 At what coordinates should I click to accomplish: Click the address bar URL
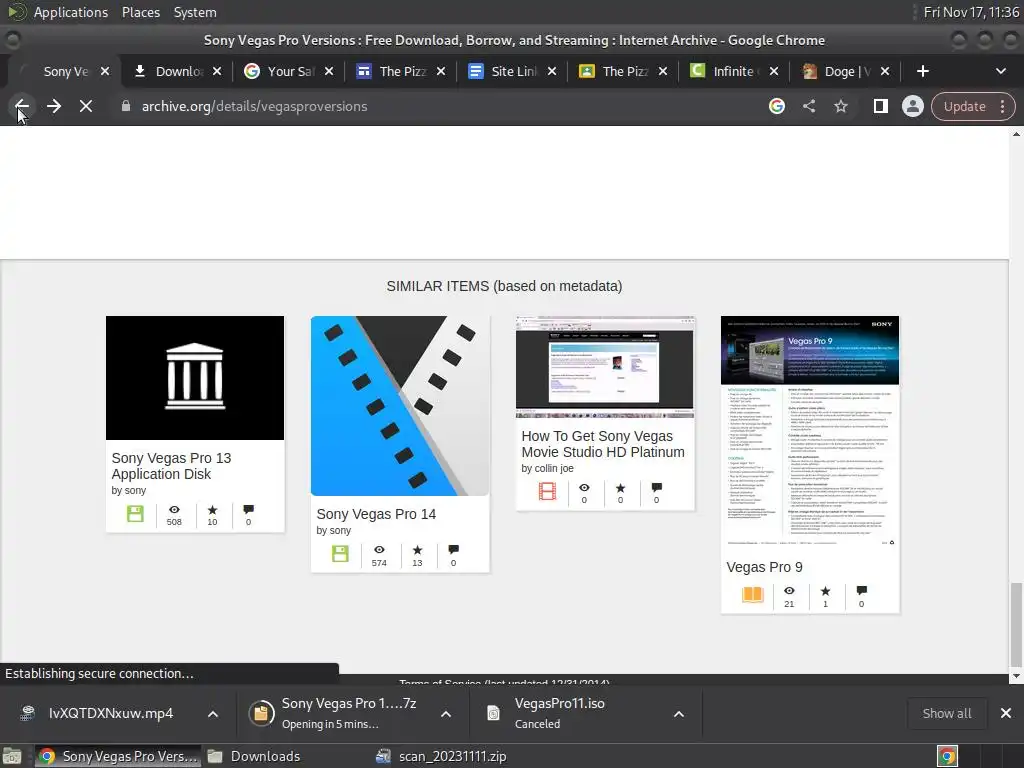pos(254,106)
